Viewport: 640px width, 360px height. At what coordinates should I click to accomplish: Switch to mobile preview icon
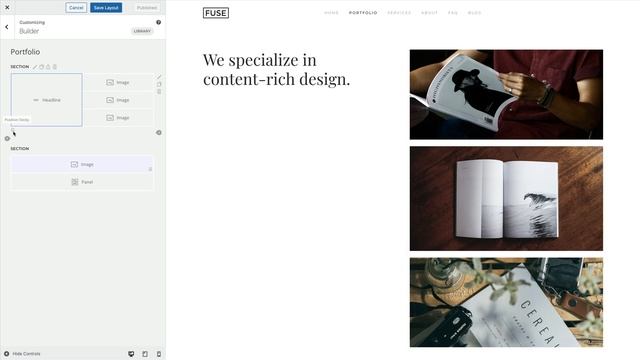[159, 354]
